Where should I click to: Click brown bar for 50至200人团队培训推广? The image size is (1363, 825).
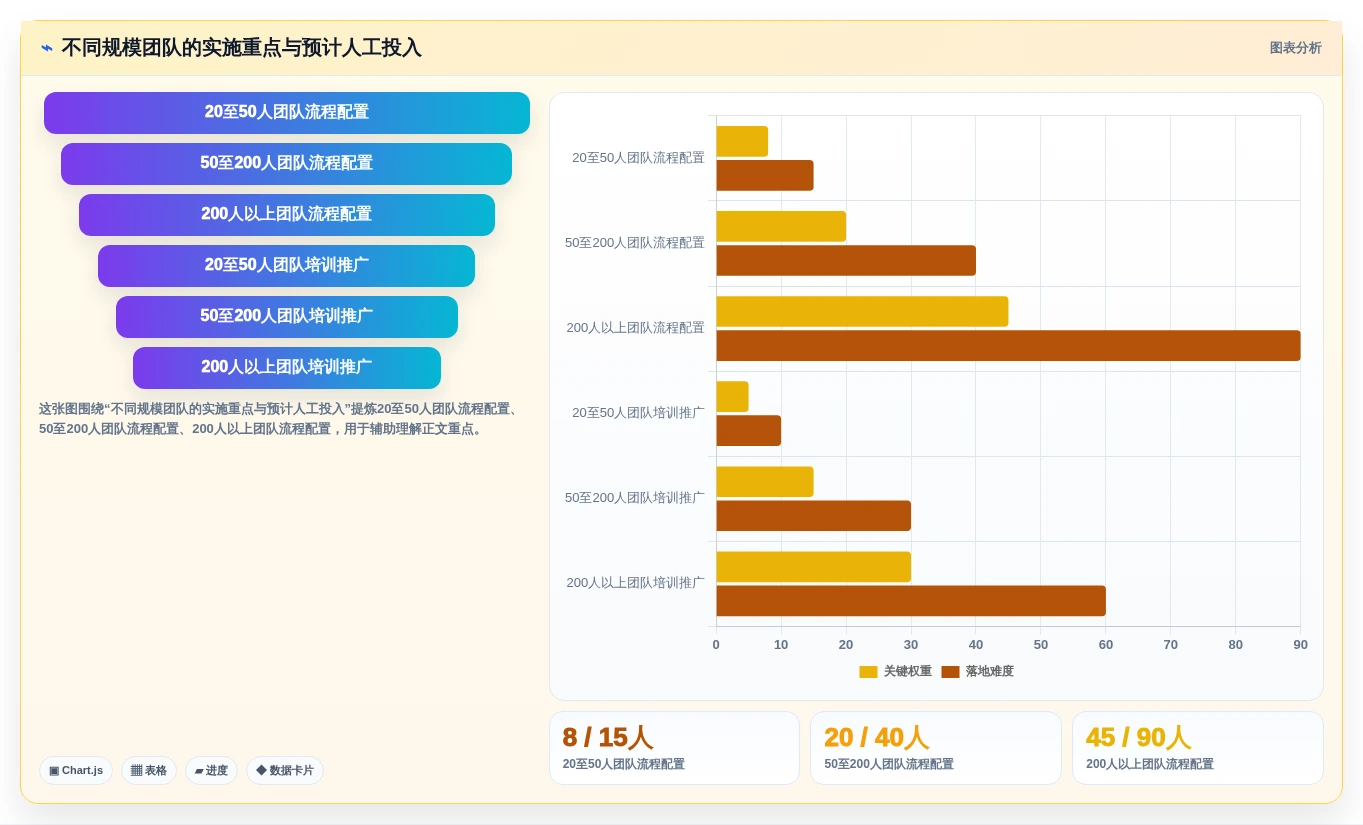point(813,515)
